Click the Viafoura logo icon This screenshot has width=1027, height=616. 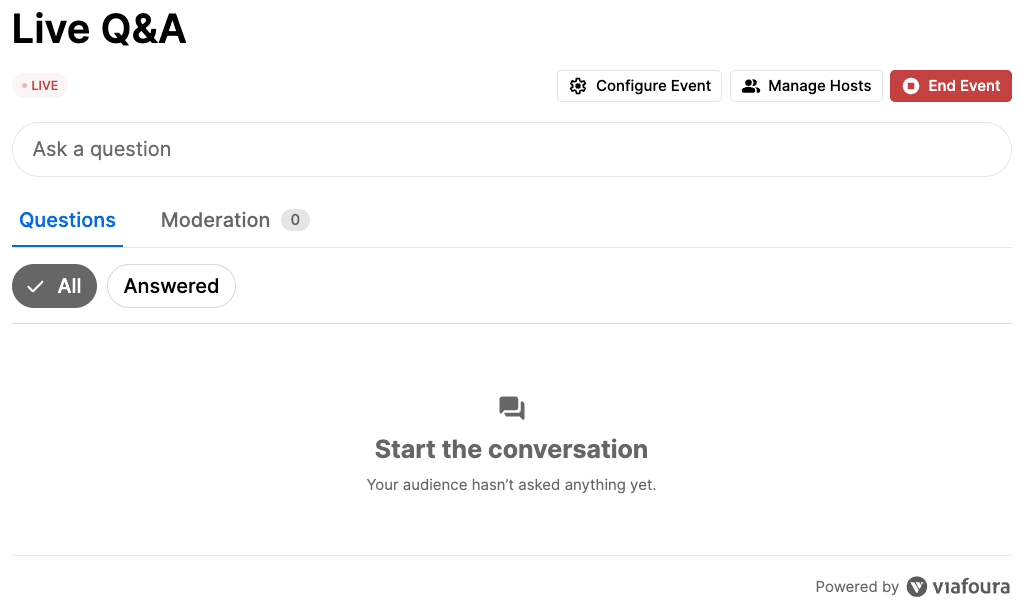pyautogui.click(x=916, y=587)
